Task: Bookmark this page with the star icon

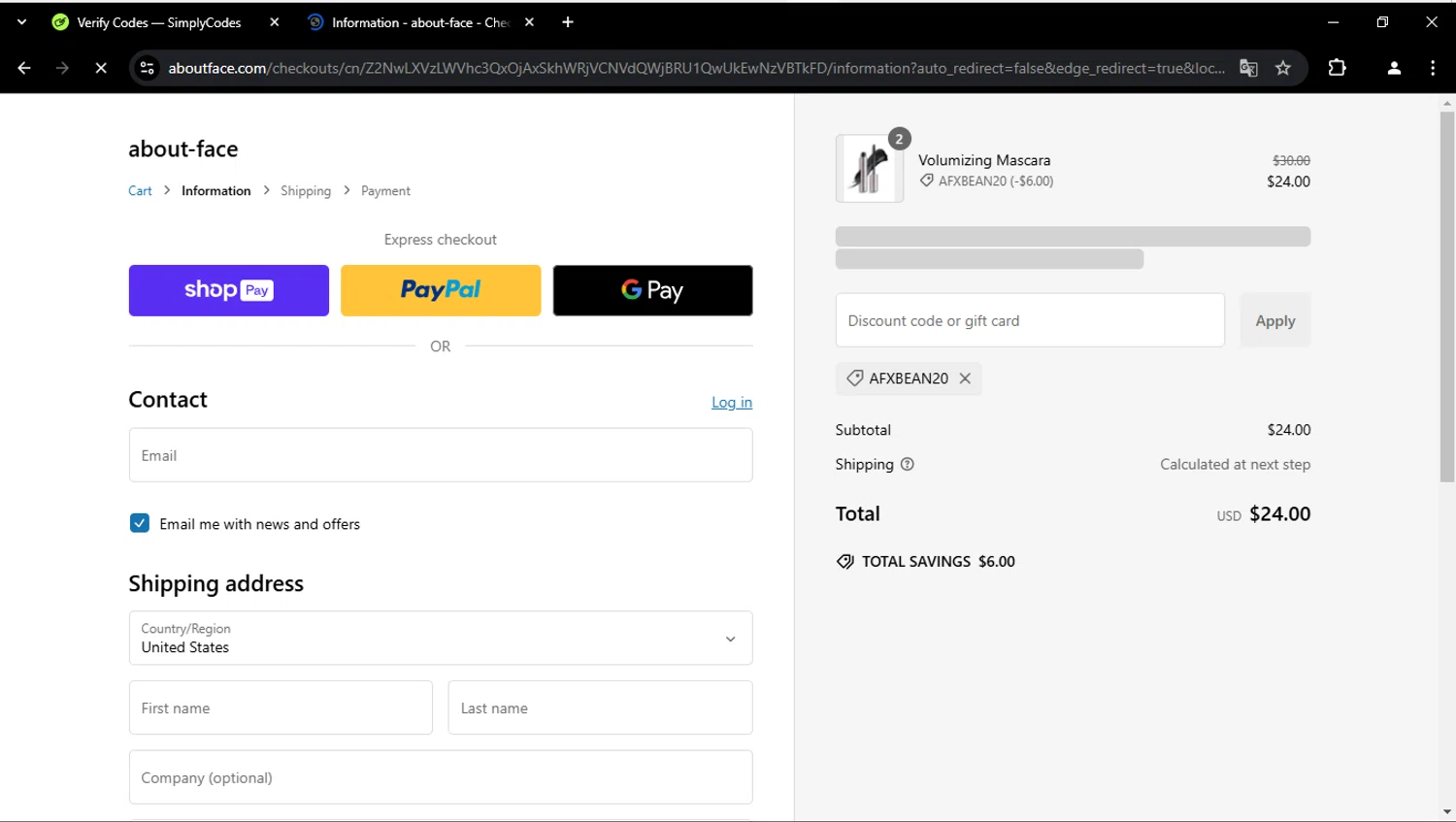Action: pyautogui.click(x=1283, y=68)
